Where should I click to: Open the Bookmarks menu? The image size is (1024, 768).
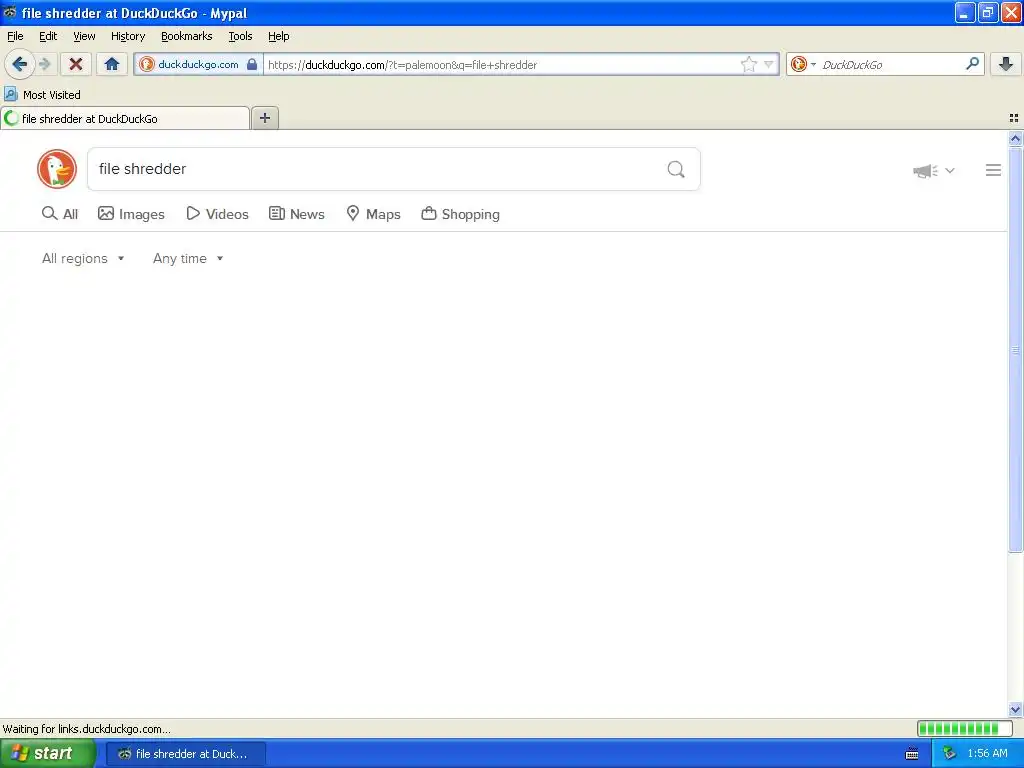coord(187,36)
